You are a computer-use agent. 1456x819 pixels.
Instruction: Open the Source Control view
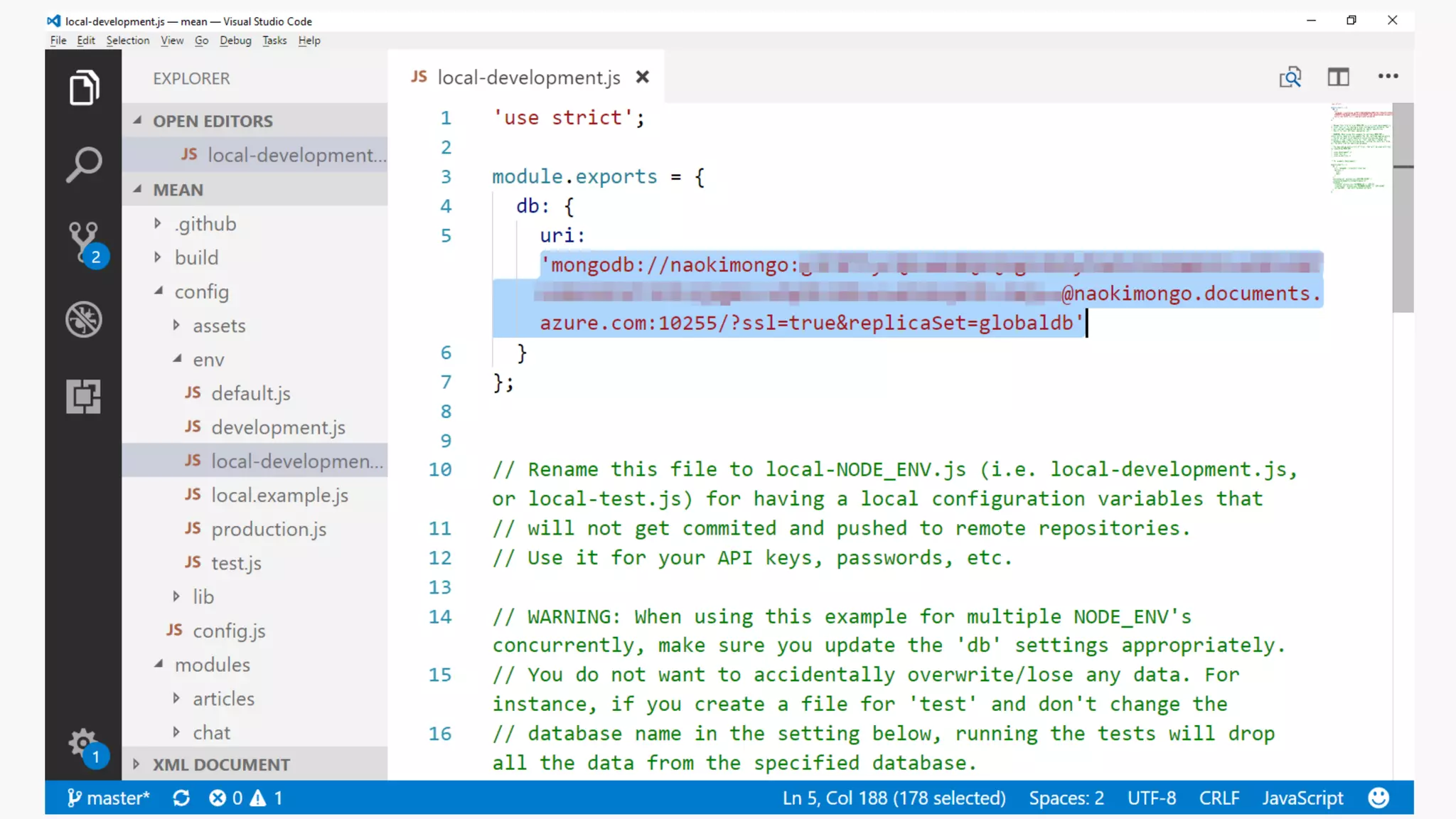84,242
